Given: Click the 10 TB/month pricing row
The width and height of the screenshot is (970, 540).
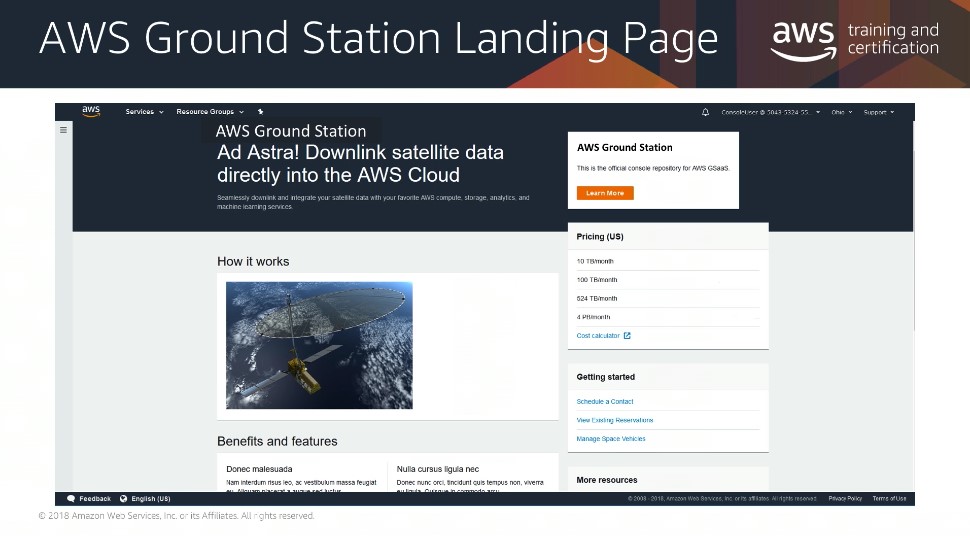Looking at the screenshot, I should pos(668,261).
